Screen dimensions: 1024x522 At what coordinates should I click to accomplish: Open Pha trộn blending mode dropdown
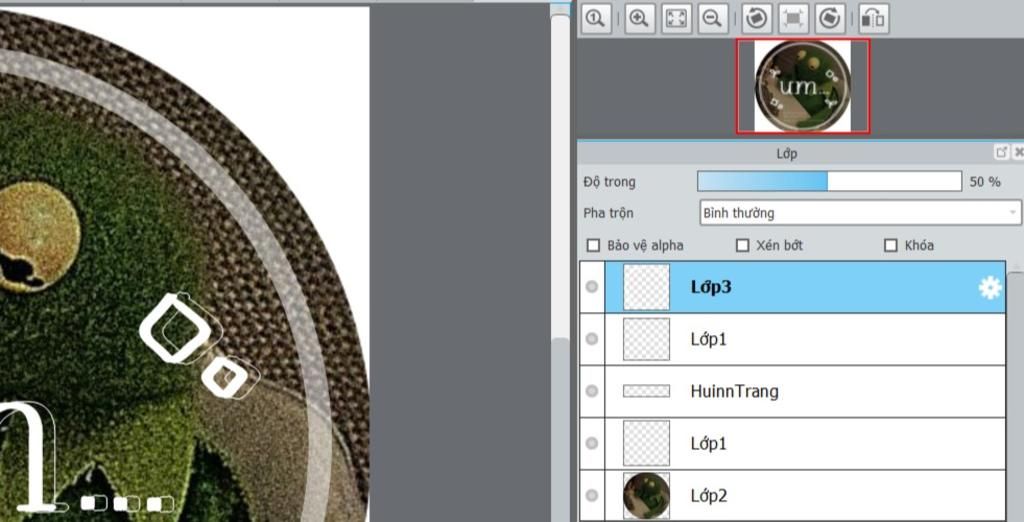tap(860, 213)
